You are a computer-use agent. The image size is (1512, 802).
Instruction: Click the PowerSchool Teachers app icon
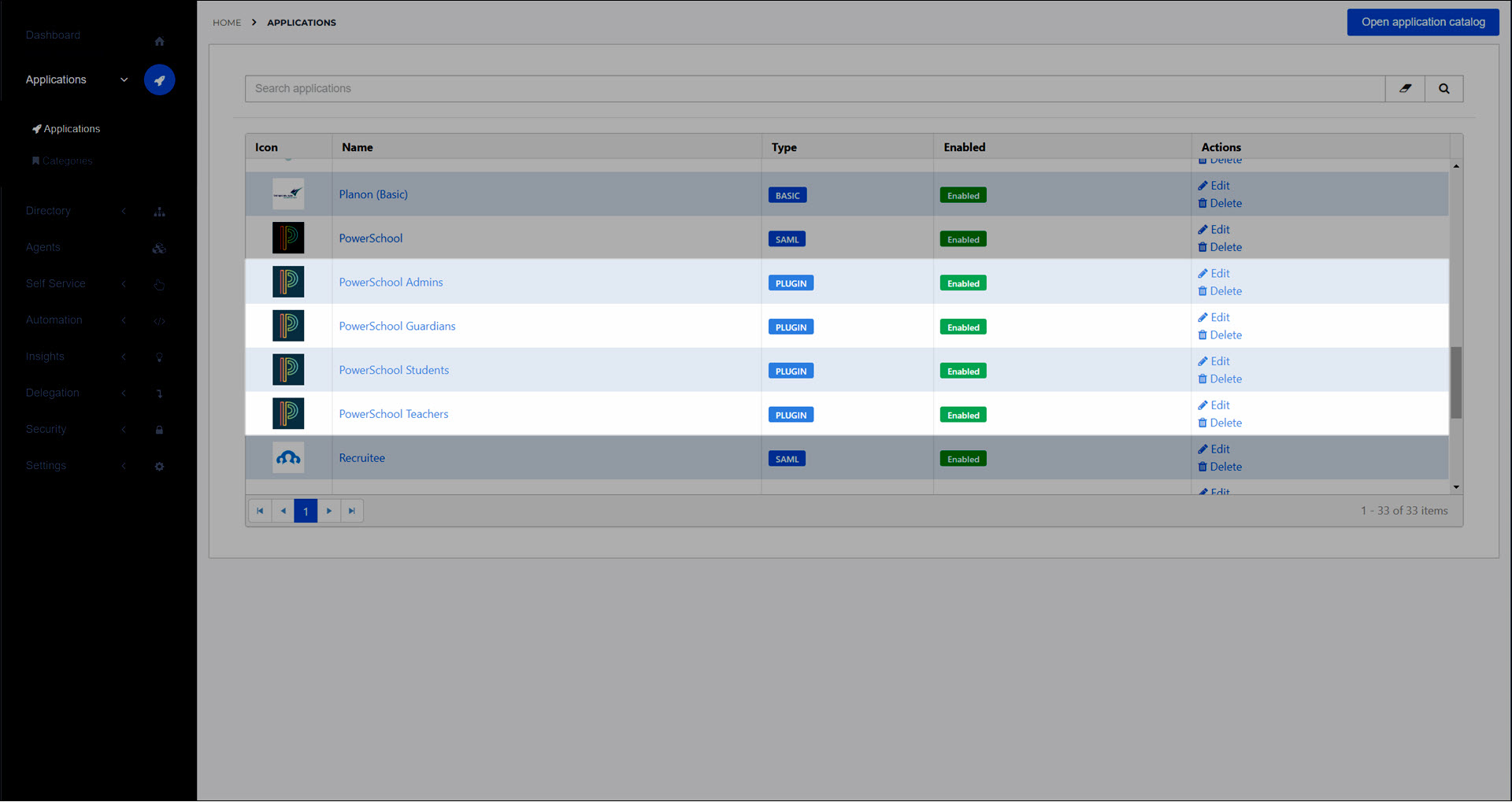(x=288, y=414)
